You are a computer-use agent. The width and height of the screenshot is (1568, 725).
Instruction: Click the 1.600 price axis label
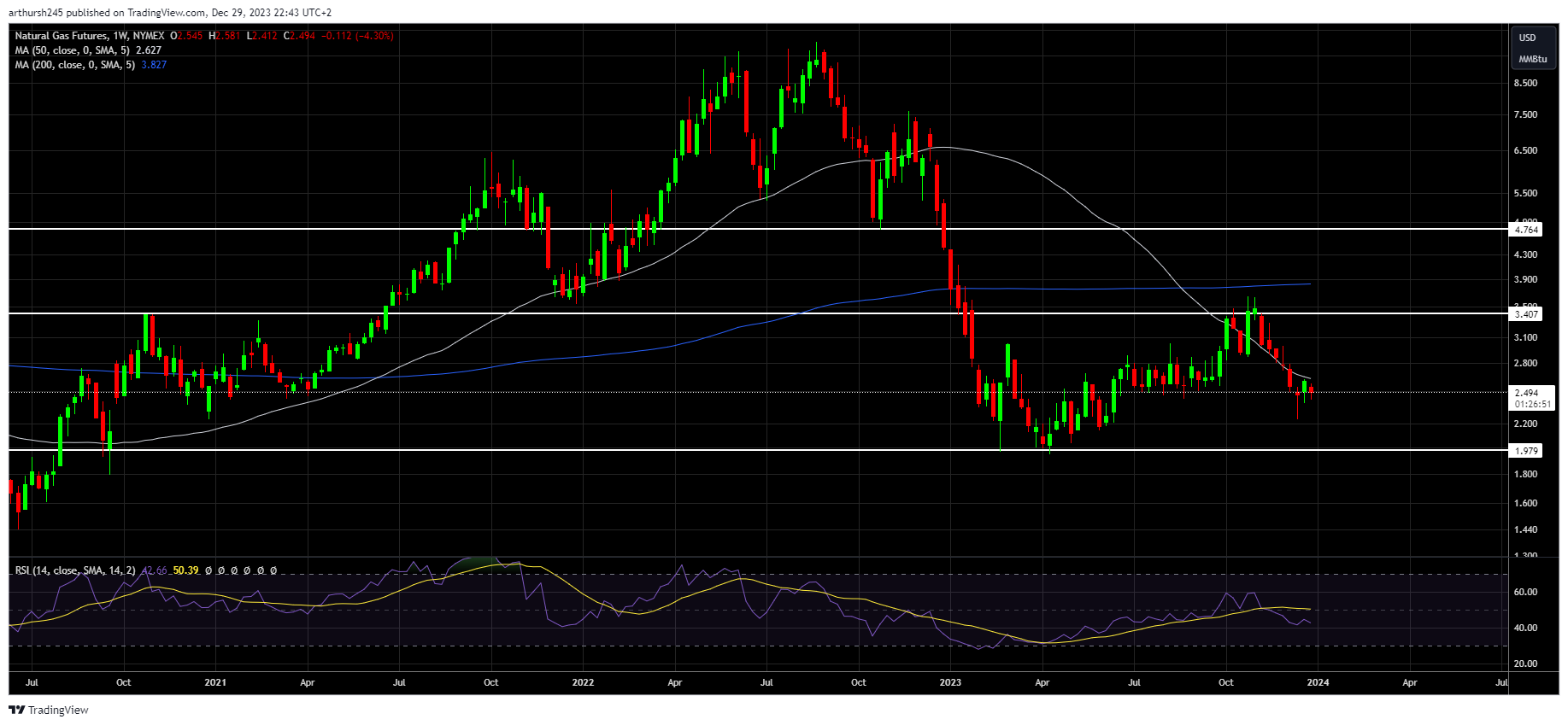click(x=1525, y=503)
